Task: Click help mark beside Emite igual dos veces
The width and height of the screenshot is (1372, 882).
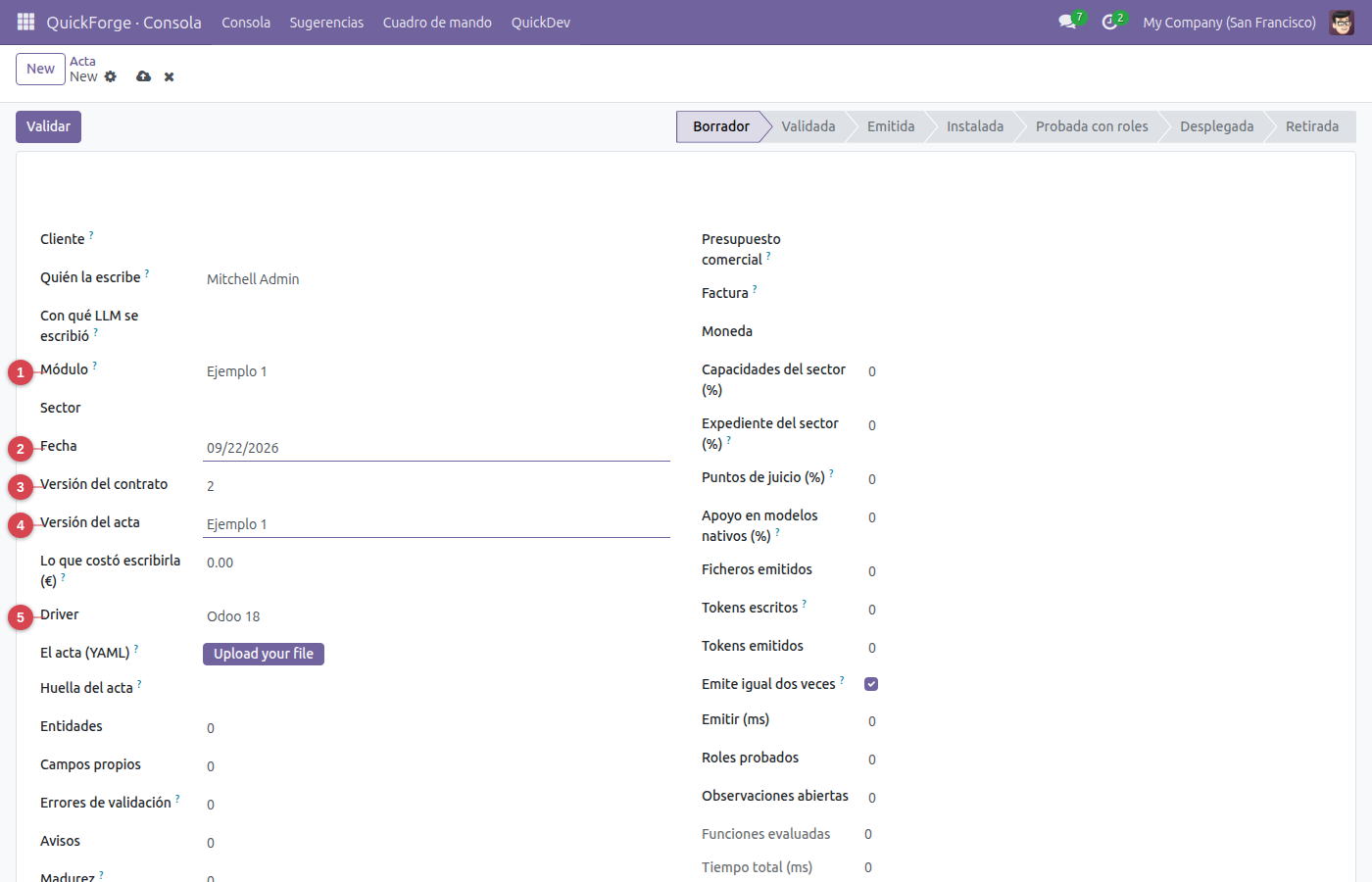Action: pyautogui.click(x=842, y=680)
